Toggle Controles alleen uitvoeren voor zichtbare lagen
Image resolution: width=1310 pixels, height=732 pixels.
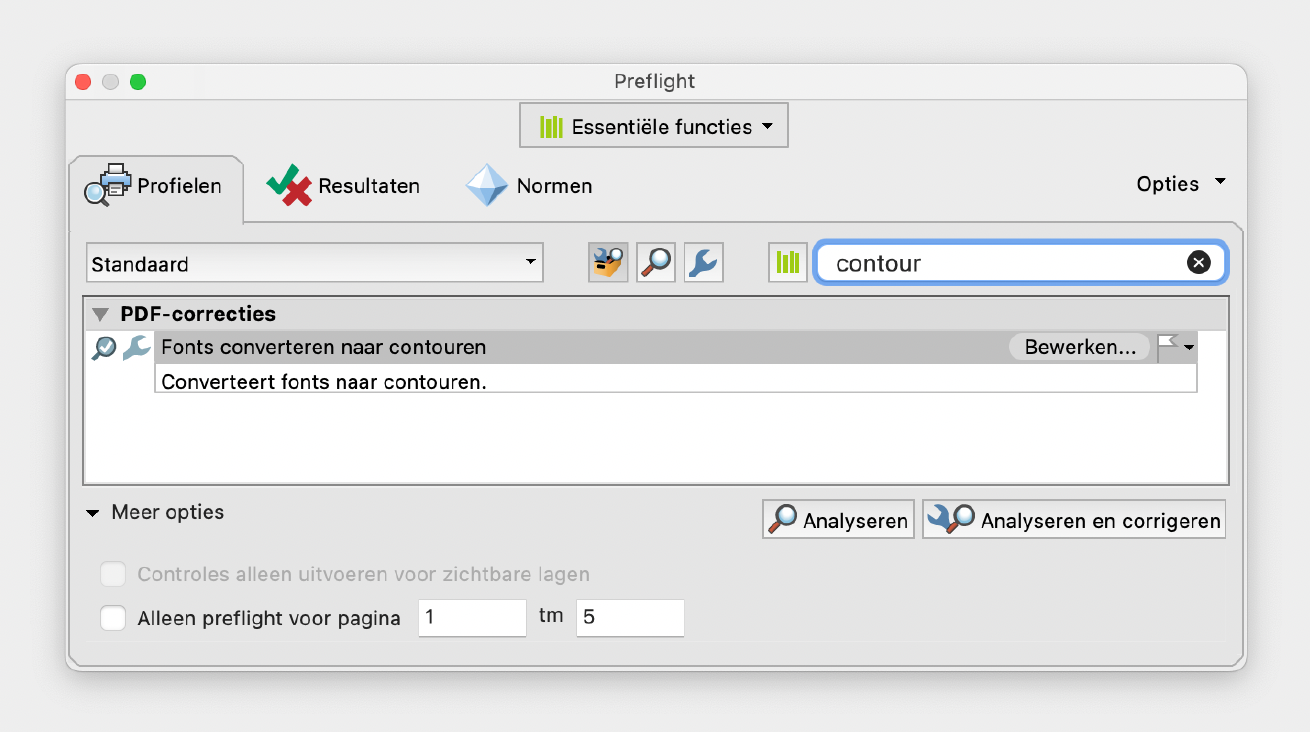(x=113, y=574)
